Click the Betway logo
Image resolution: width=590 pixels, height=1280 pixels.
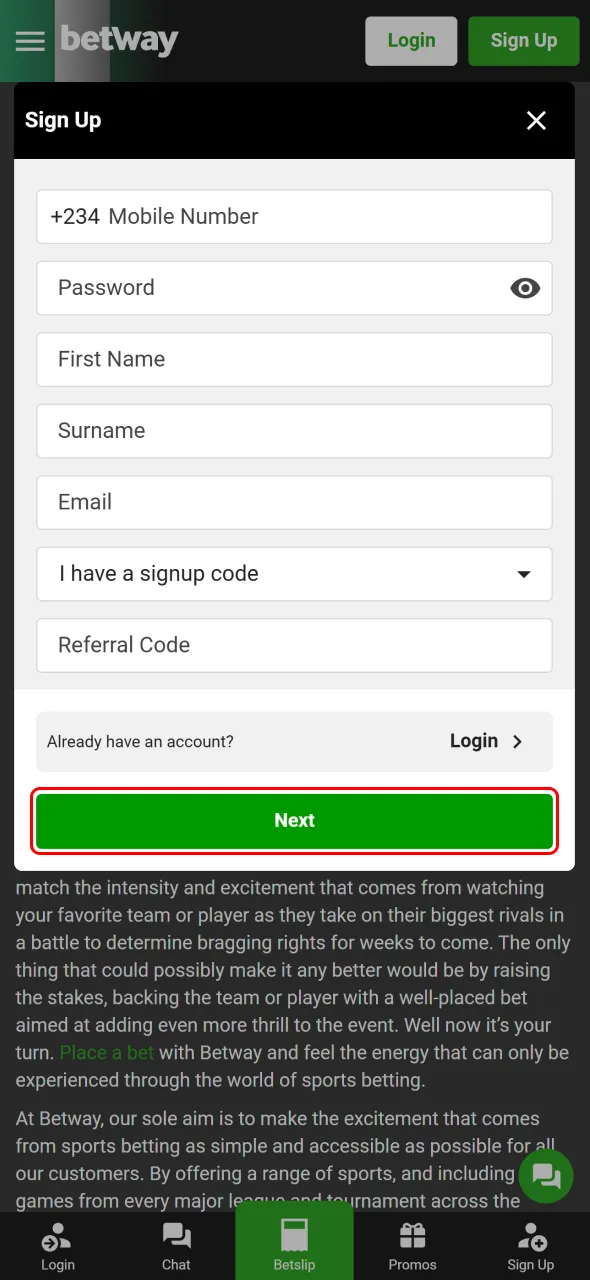pos(119,41)
